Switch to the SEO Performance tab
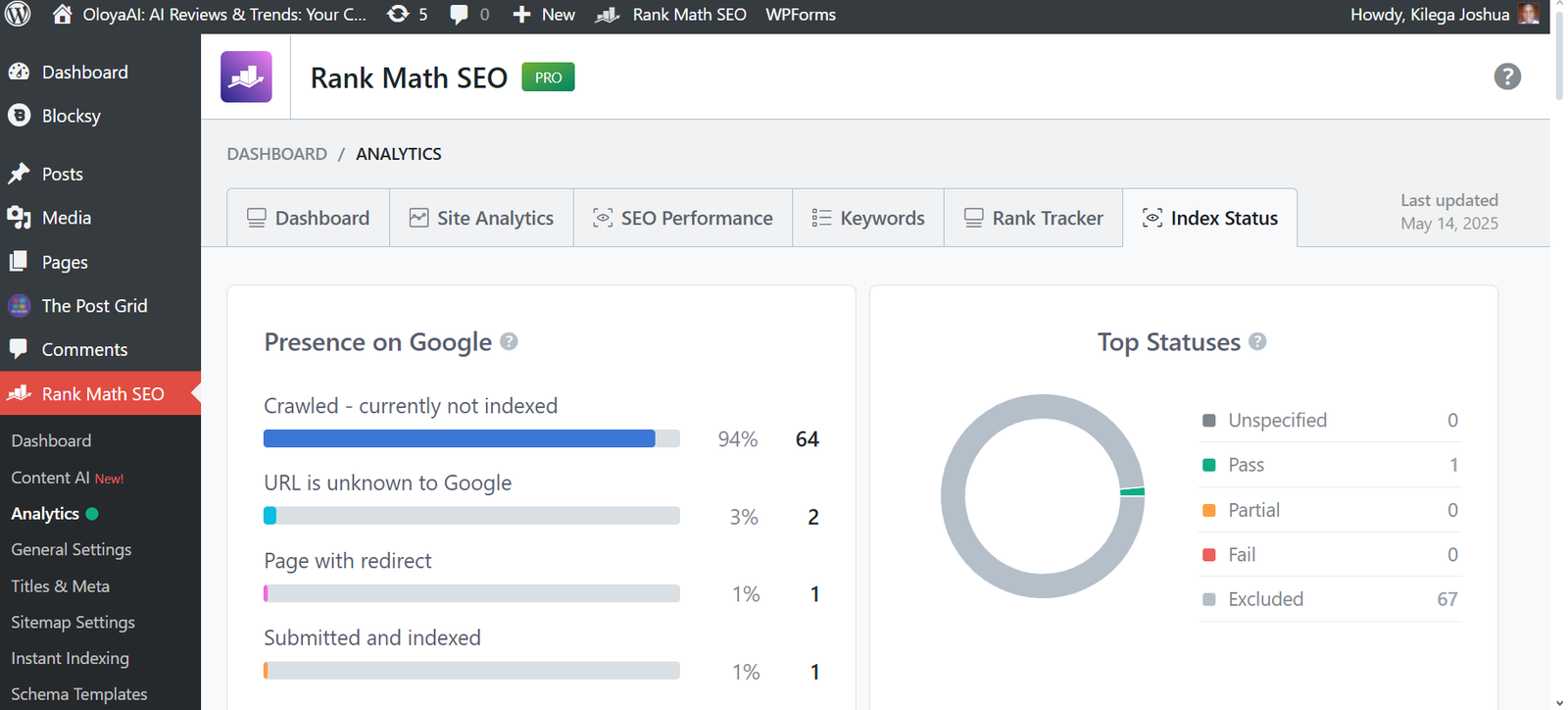Image resolution: width=1568 pixels, height=710 pixels. pos(683,218)
